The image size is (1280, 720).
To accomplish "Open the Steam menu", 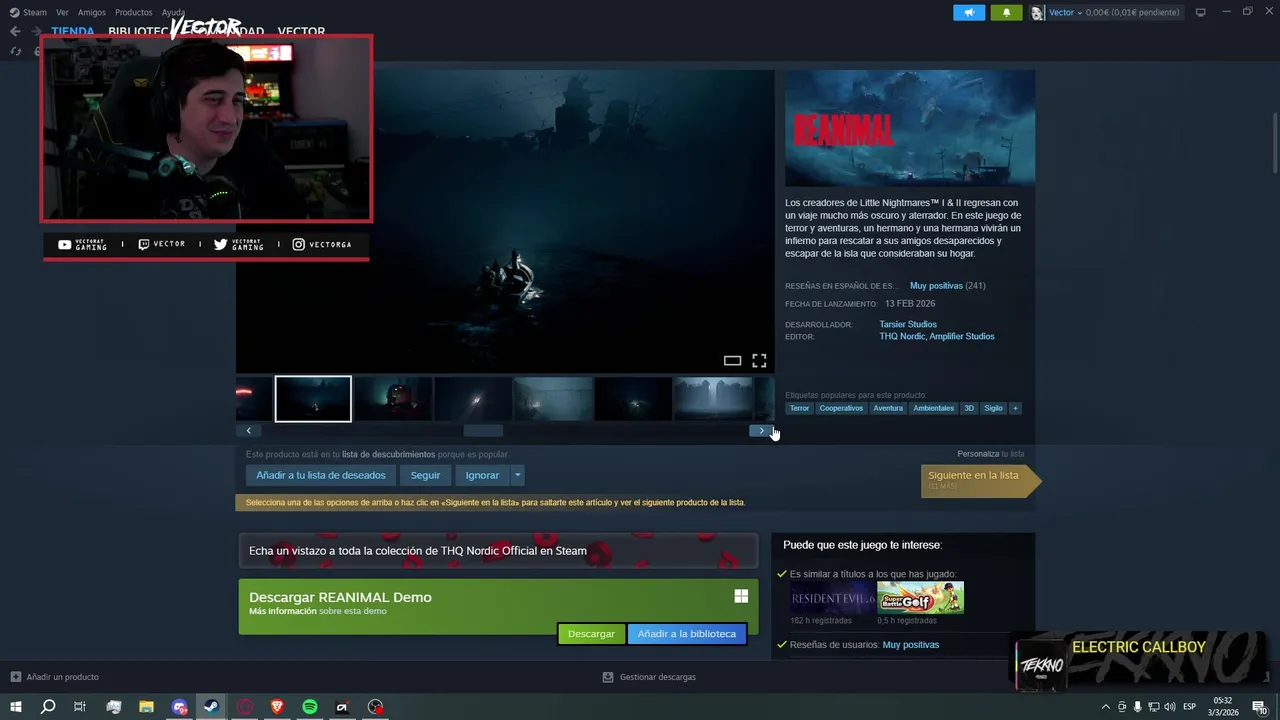I will coord(34,12).
